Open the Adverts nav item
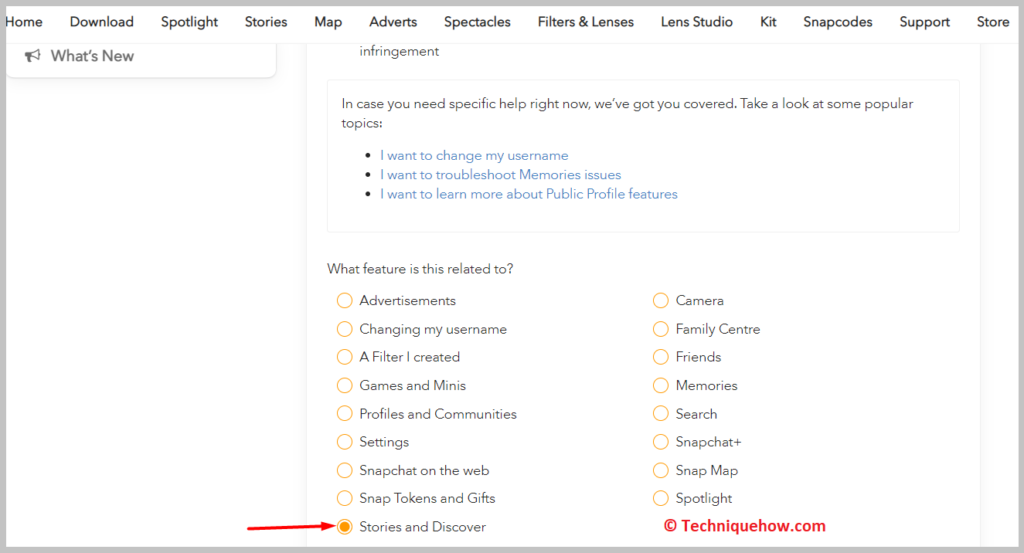The width and height of the screenshot is (1024, 553). click(393, 22)
